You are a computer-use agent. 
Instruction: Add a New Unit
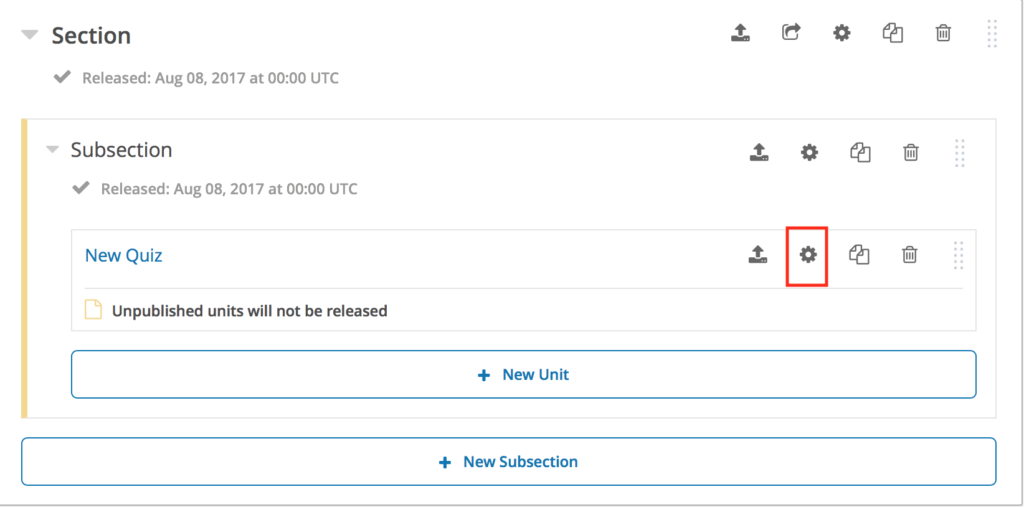pos(524,374)
